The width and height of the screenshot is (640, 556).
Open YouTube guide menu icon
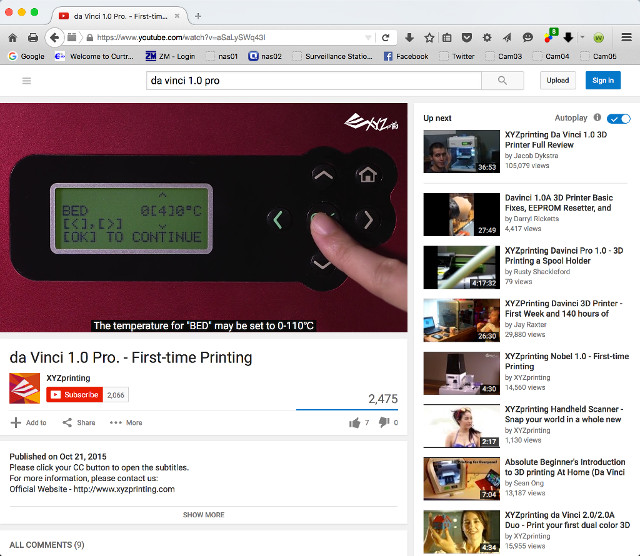[x=27, y=80]
